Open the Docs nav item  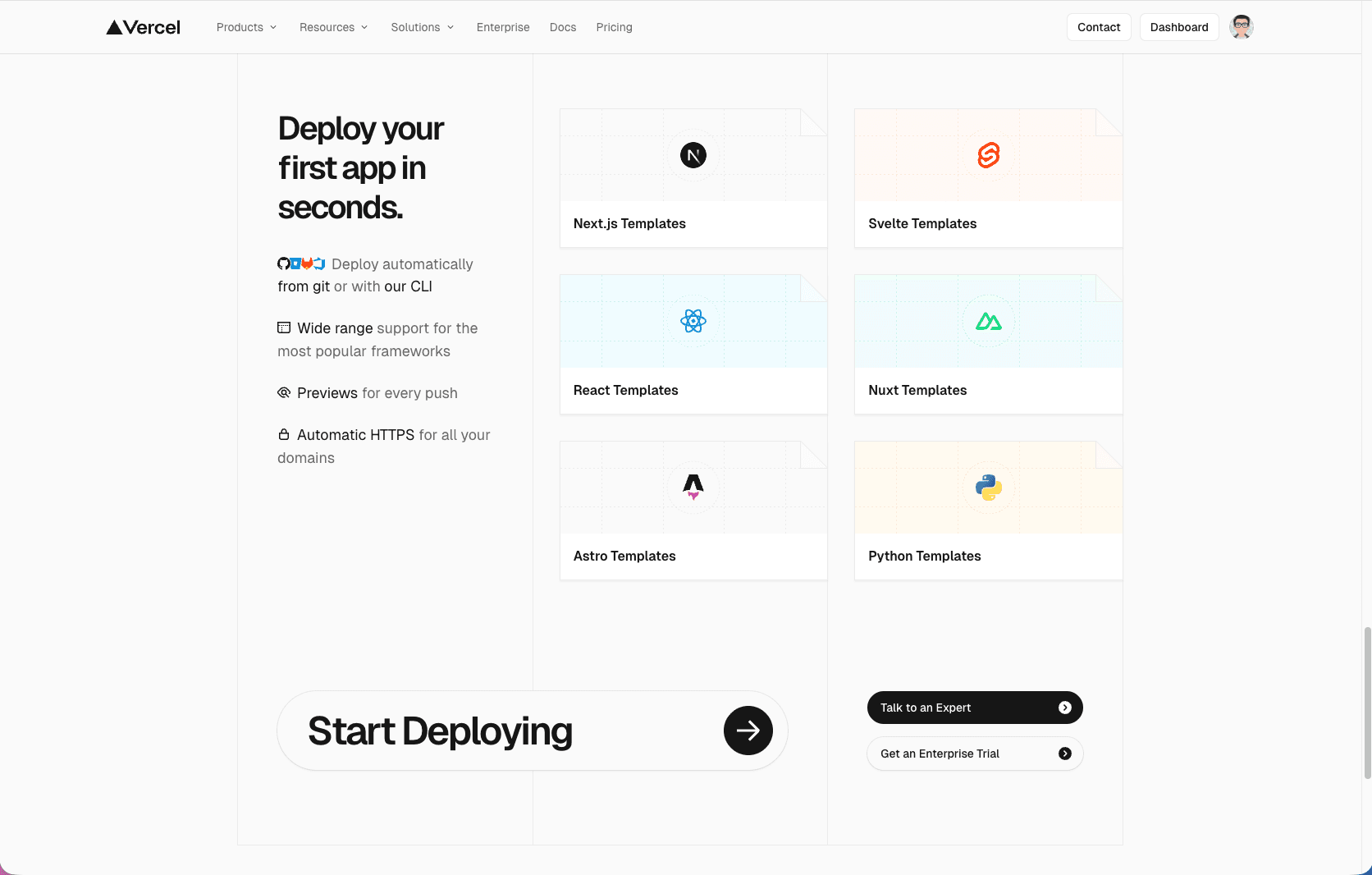[563, 27]
